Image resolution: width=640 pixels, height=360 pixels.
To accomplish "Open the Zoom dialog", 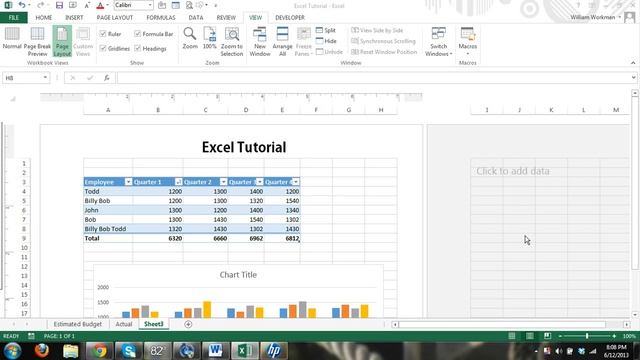I will coord(190,39).
